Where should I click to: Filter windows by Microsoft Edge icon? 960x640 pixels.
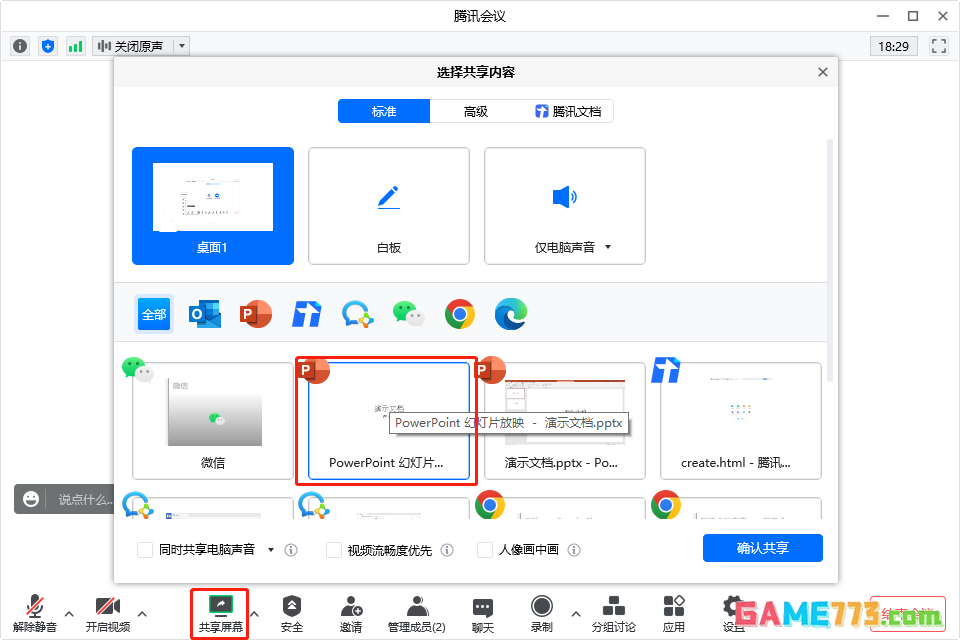coord(511,314)
